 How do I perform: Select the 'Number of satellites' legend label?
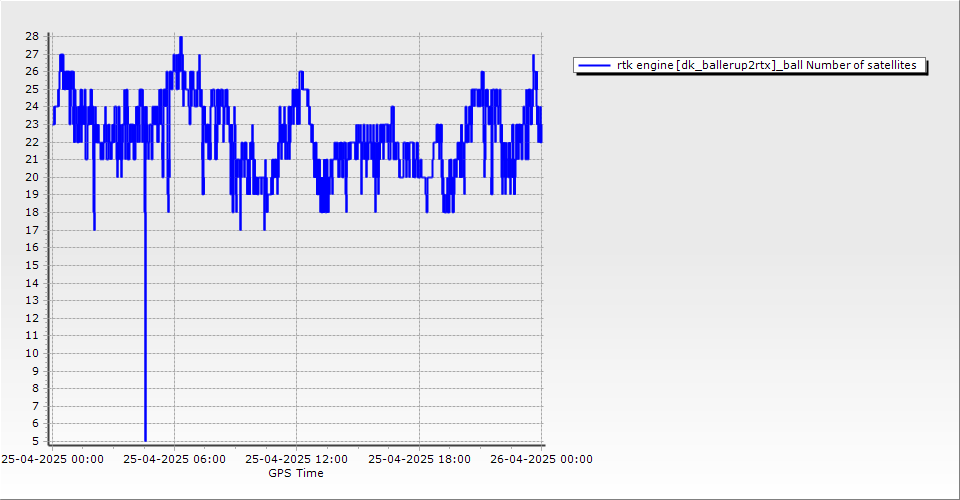[765, 65]
